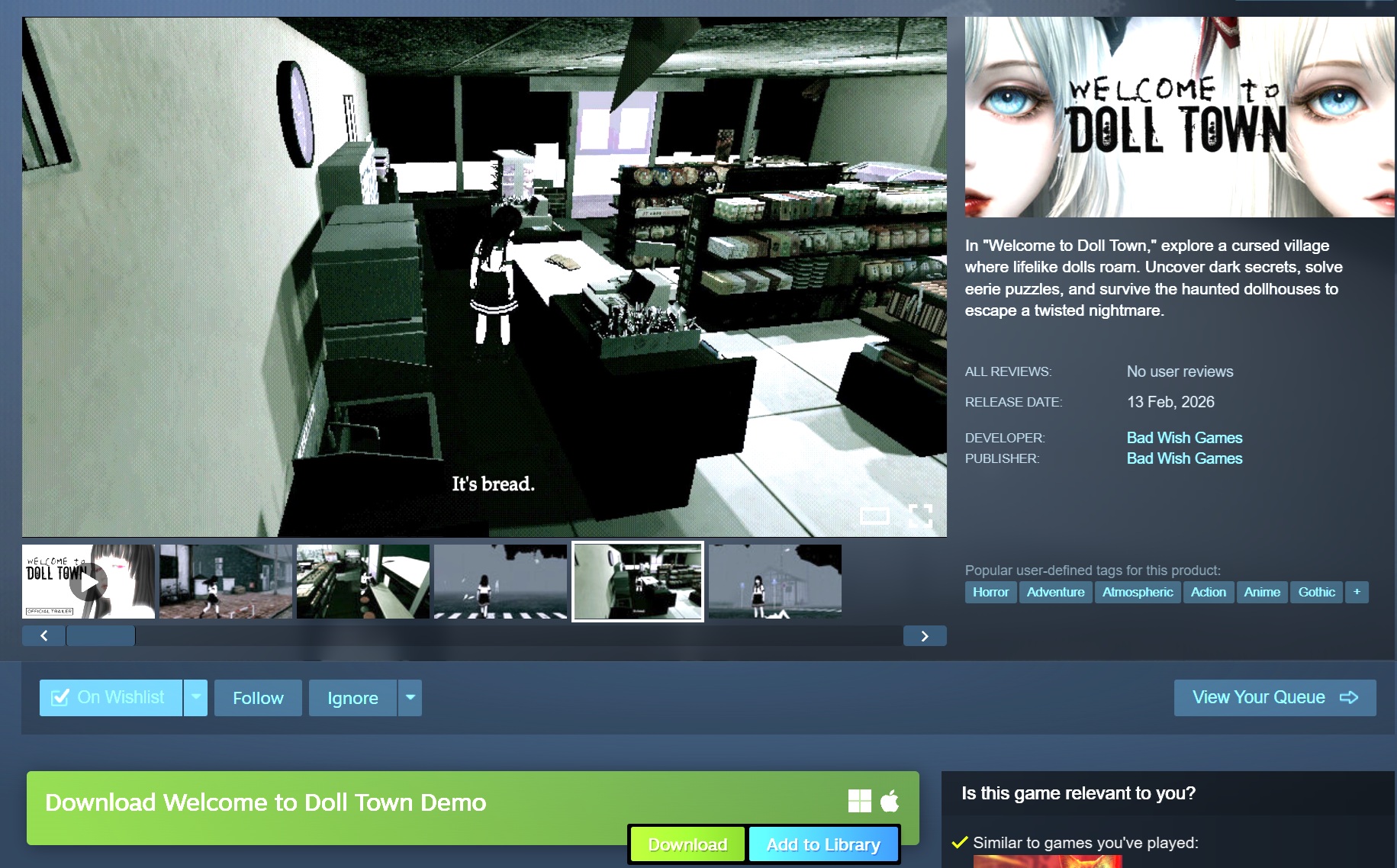This screenshot has width=1397, height=868.
Task: Click the release date '13 Feb, 2026'
Action: 1170,402
